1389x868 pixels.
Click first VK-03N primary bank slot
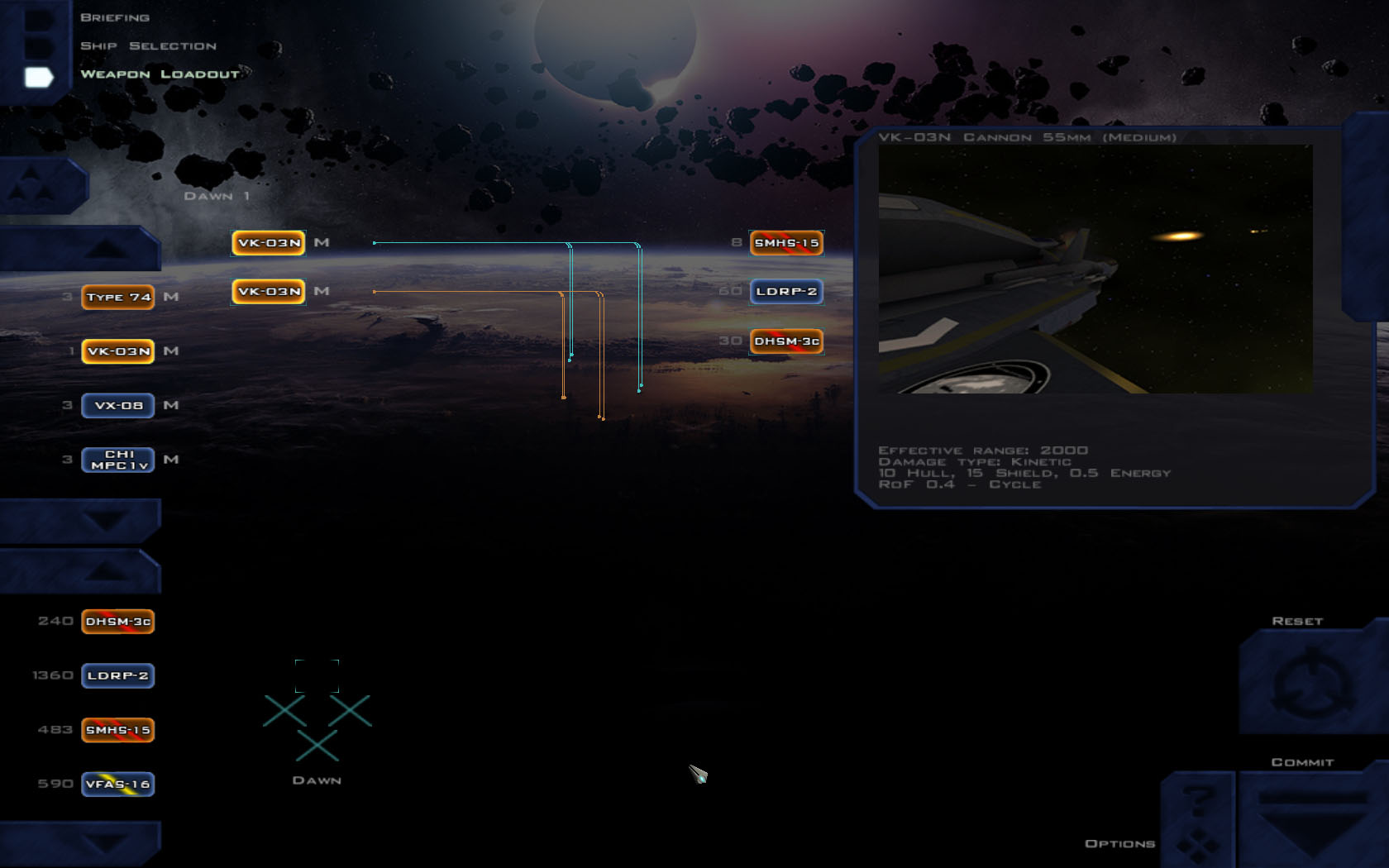click(x=268, y=243)
